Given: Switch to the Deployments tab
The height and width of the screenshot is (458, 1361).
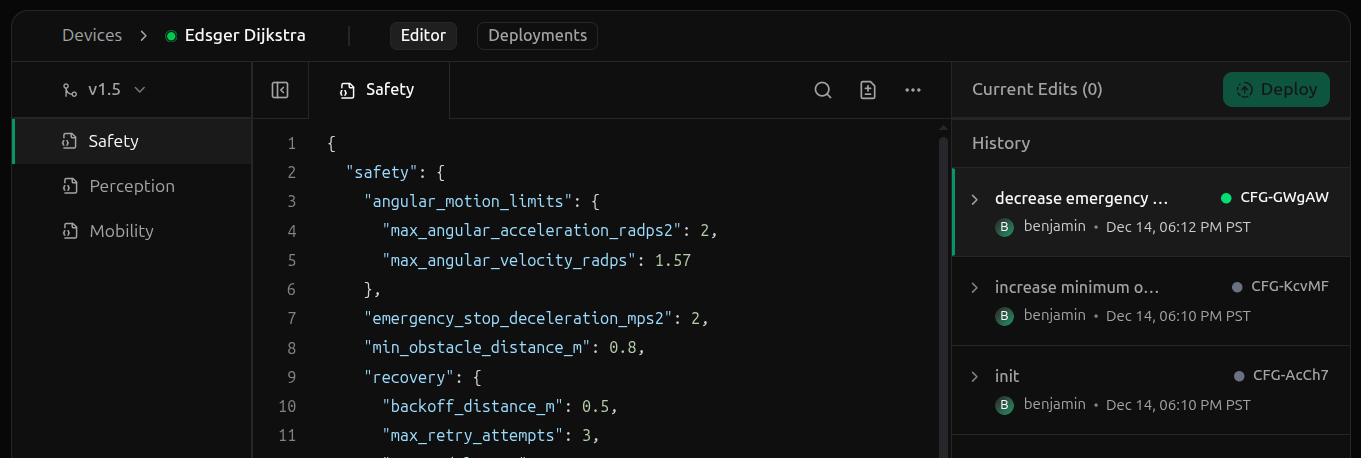Looking at the screenshot, I should coord(537,36).
